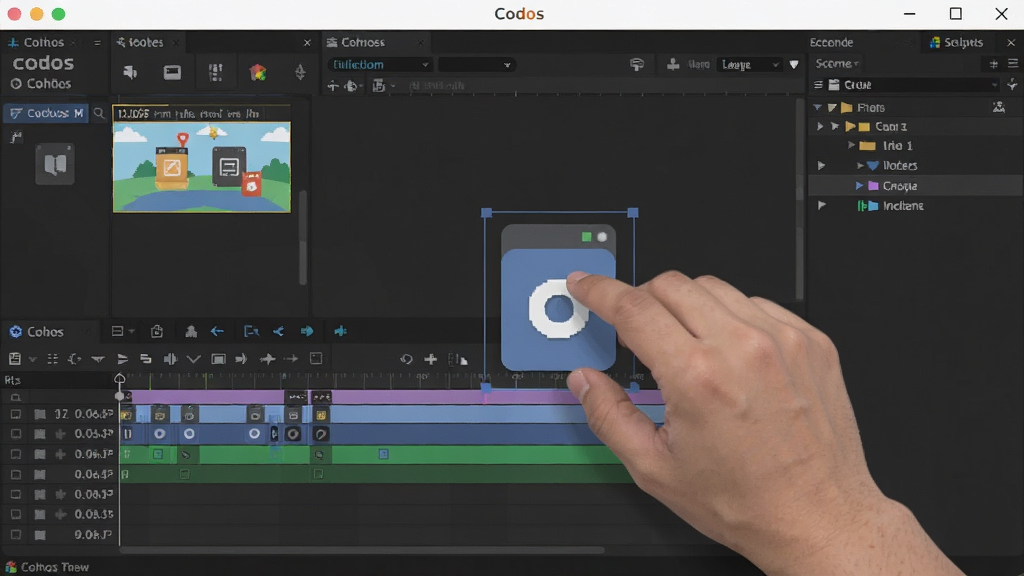Tick the checkbox of the bright-green track row
The height and width of the screenshot is (576, 1024).
point(16,454)
